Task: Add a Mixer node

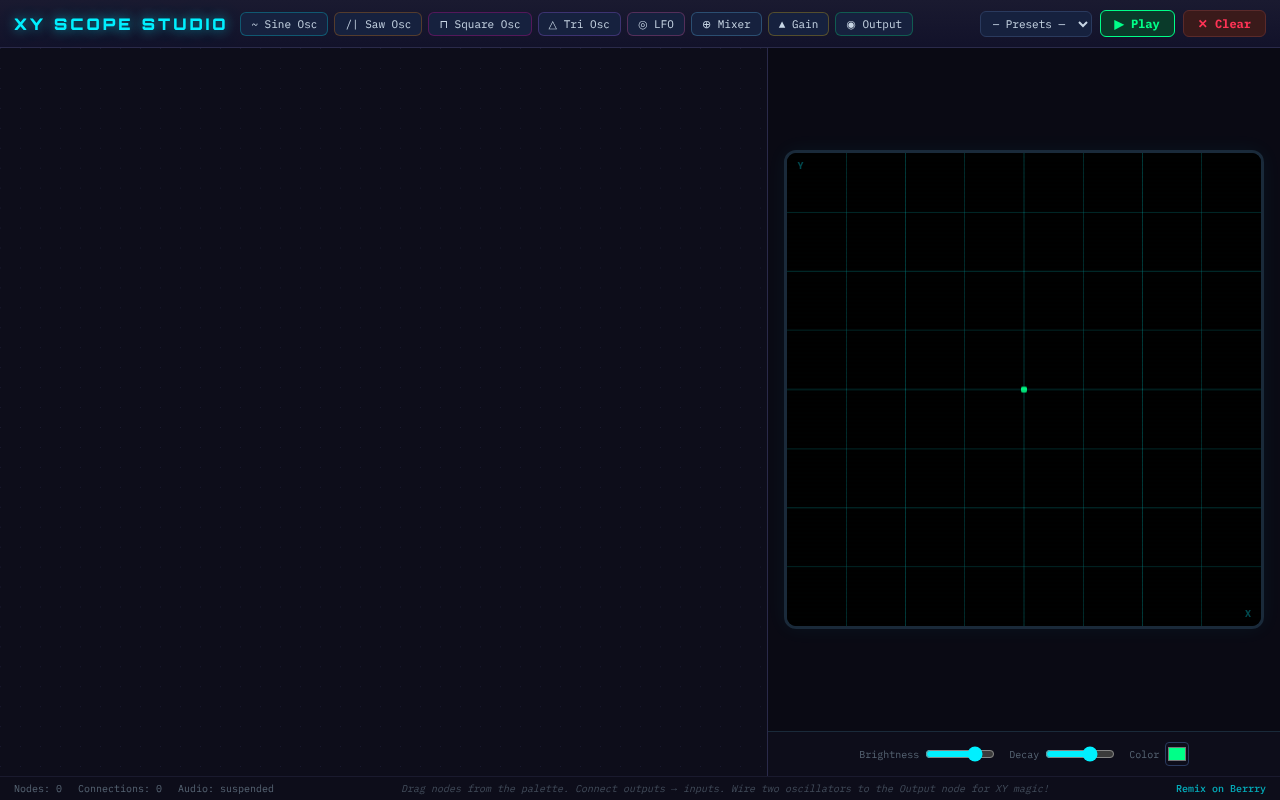Action: (726, 24)
